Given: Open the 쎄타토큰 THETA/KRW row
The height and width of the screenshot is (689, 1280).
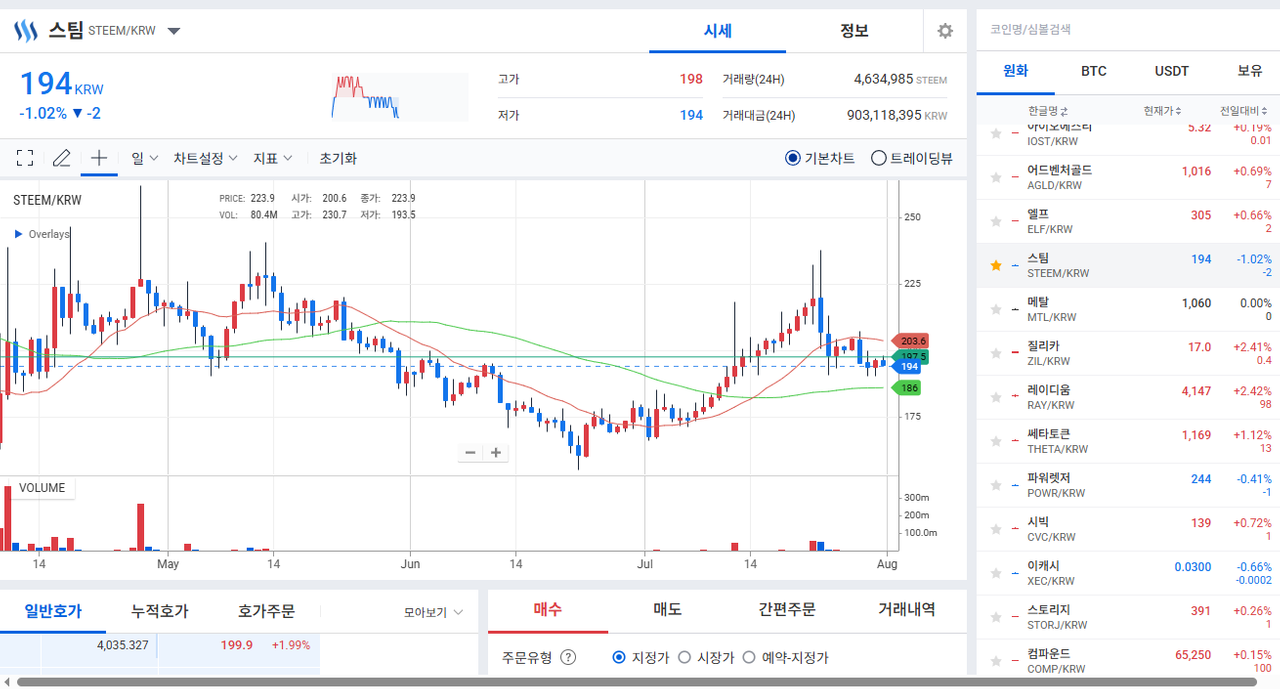Looking at the screenshot, I should (x=1128, y=441).
